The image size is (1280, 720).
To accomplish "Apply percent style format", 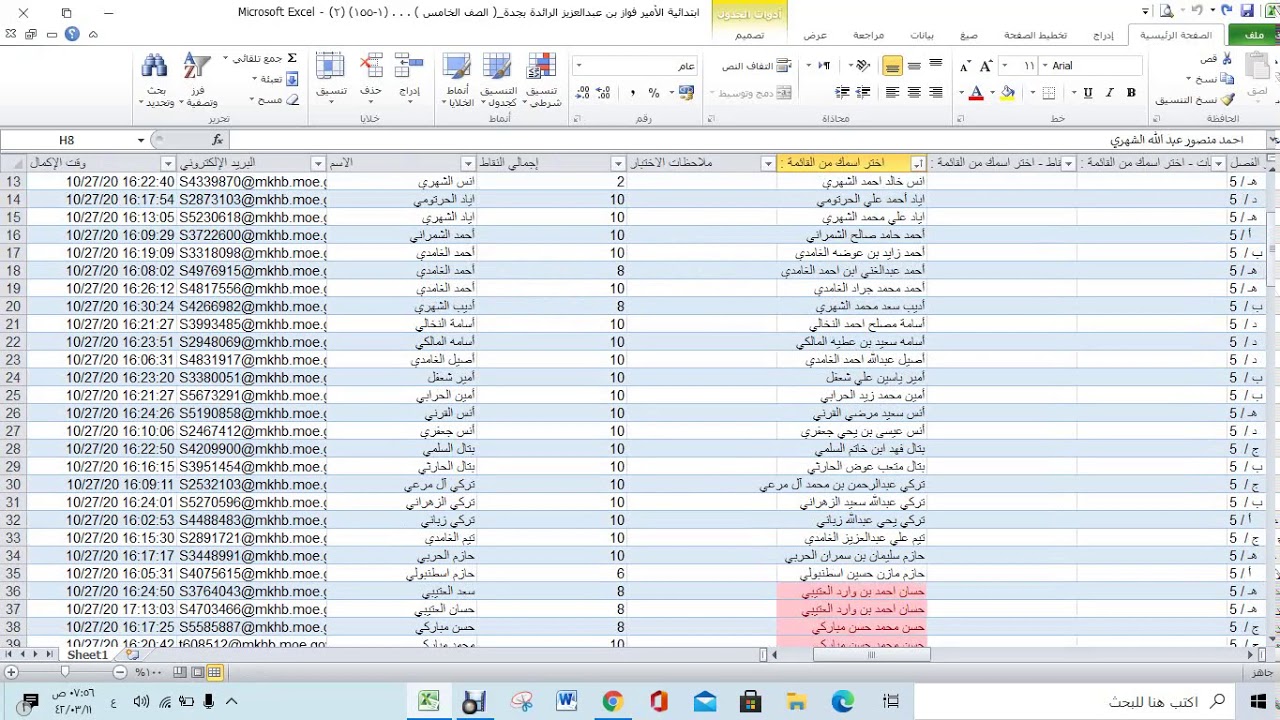I will click(x=654, y=93).
